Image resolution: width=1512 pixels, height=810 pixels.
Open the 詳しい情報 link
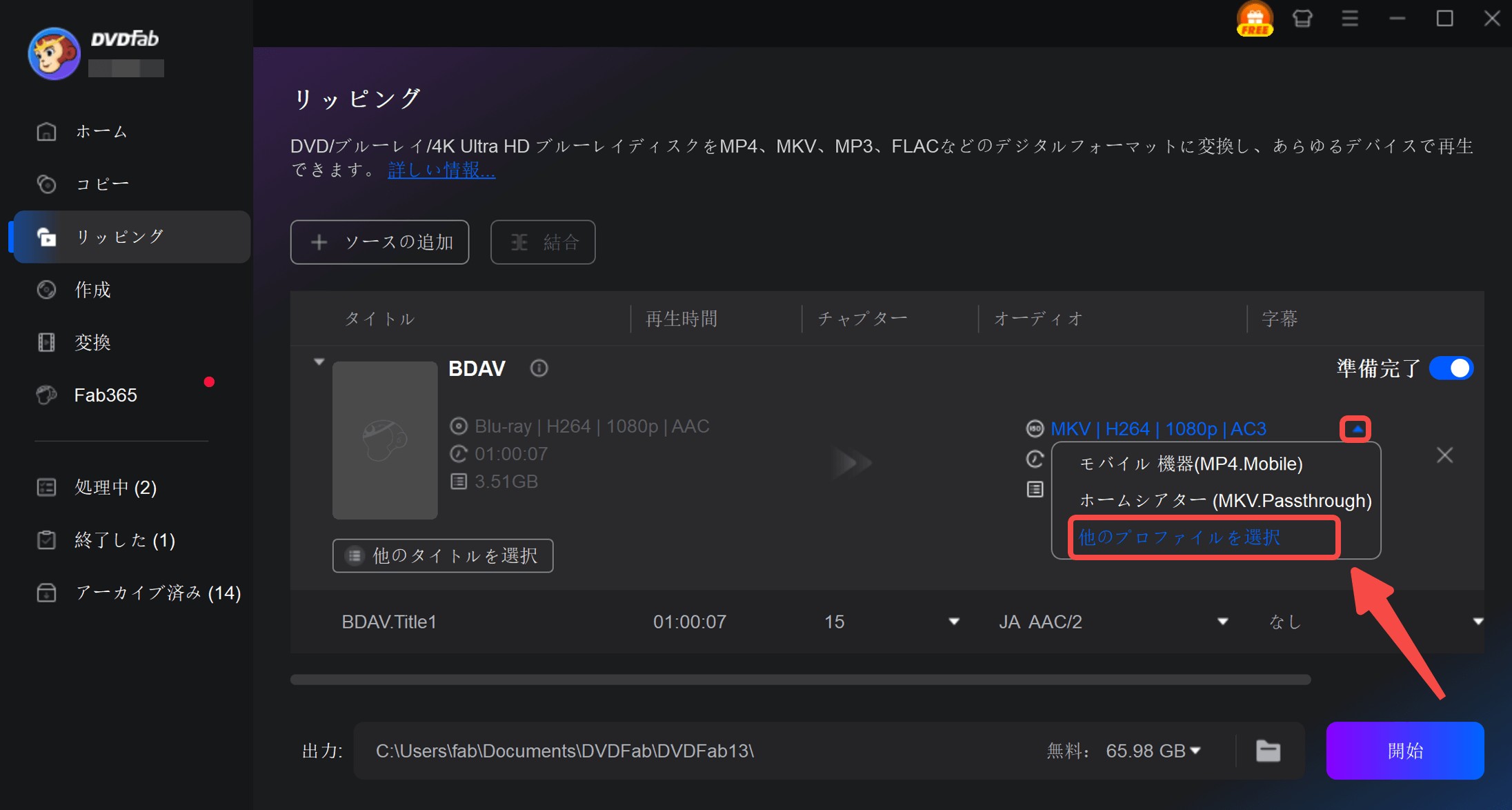(x=441, y=170)
